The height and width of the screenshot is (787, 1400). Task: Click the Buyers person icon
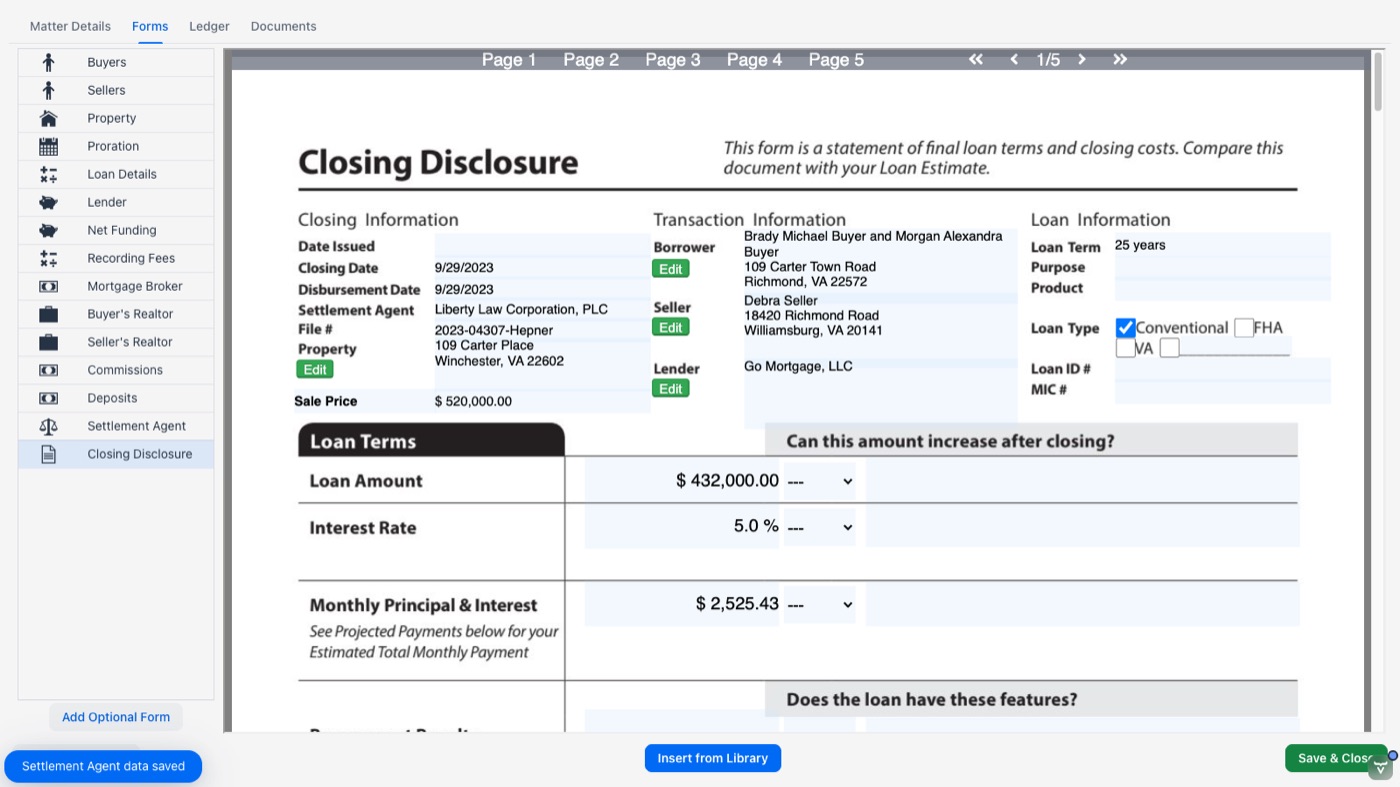pos(48,62)
